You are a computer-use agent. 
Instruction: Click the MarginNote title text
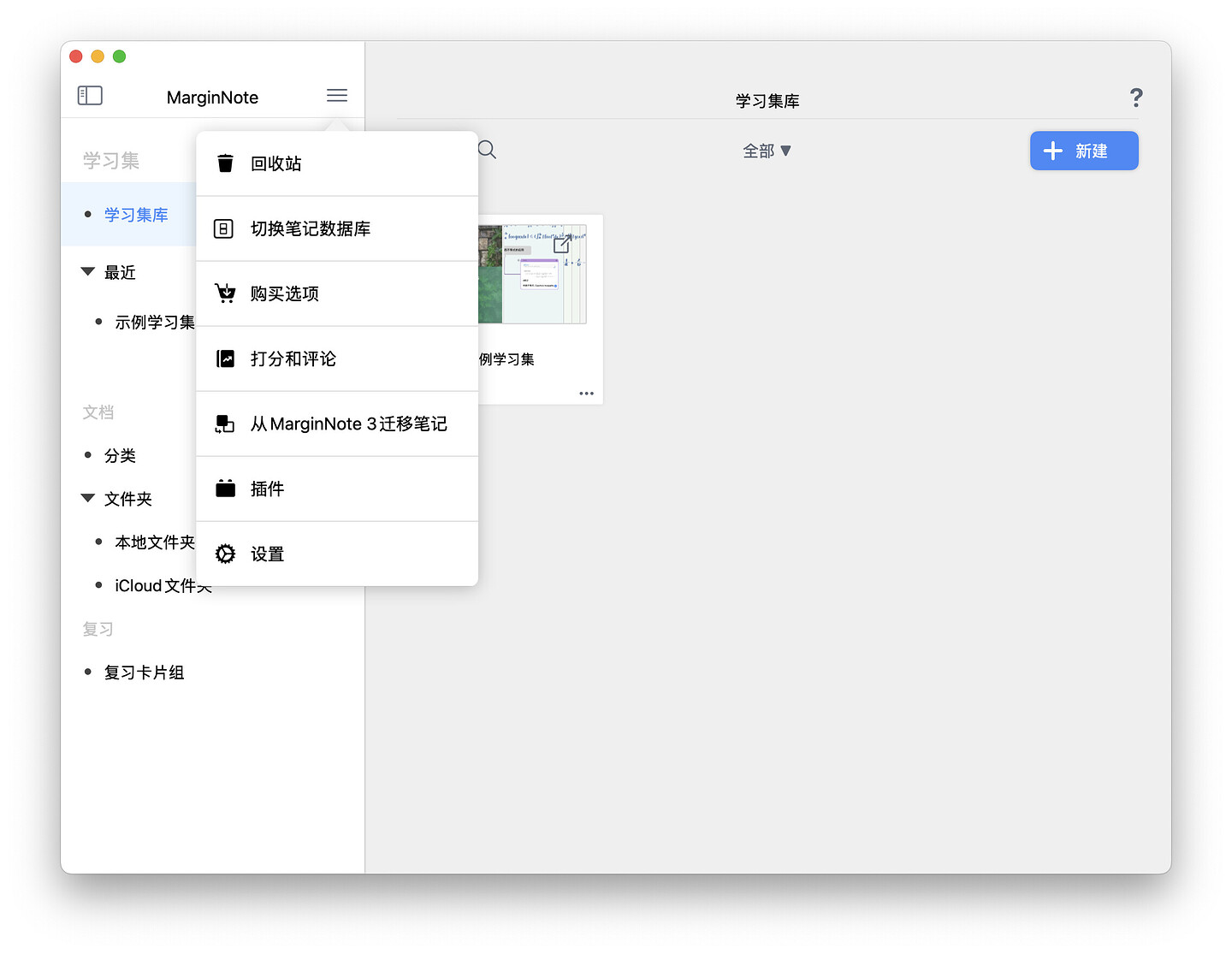pos(212,98)
